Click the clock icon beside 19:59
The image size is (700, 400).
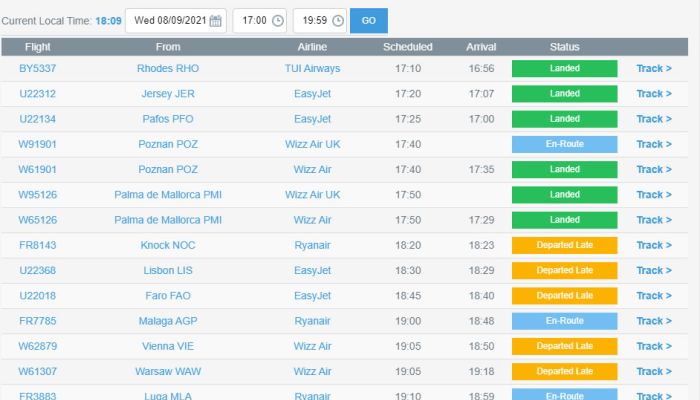[338, 20]
